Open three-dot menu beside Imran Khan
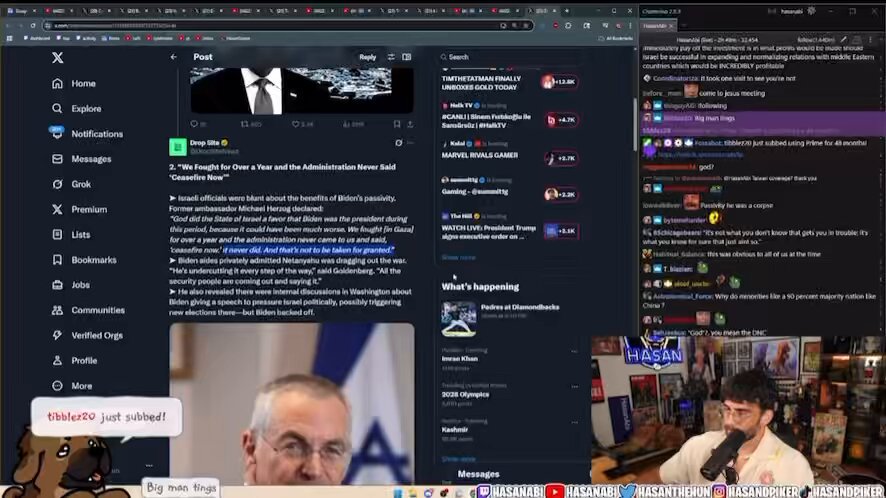The height and width of the screenshot is (498, 886). [x=574, y=352]
